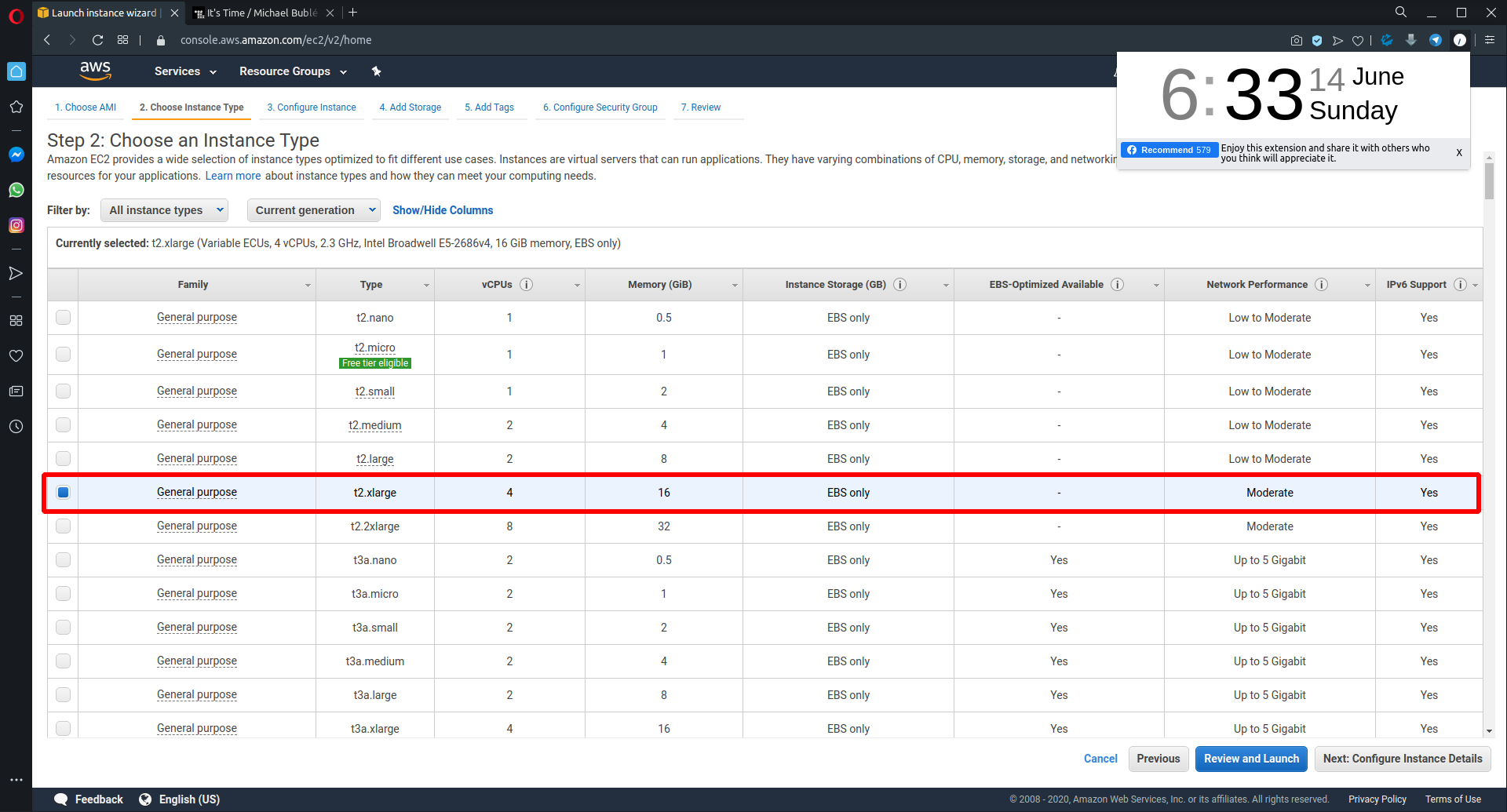Open the history clock in the sidebar
Image resolution: width=1507 pixels, height=812 pixels.
(16, 427)
